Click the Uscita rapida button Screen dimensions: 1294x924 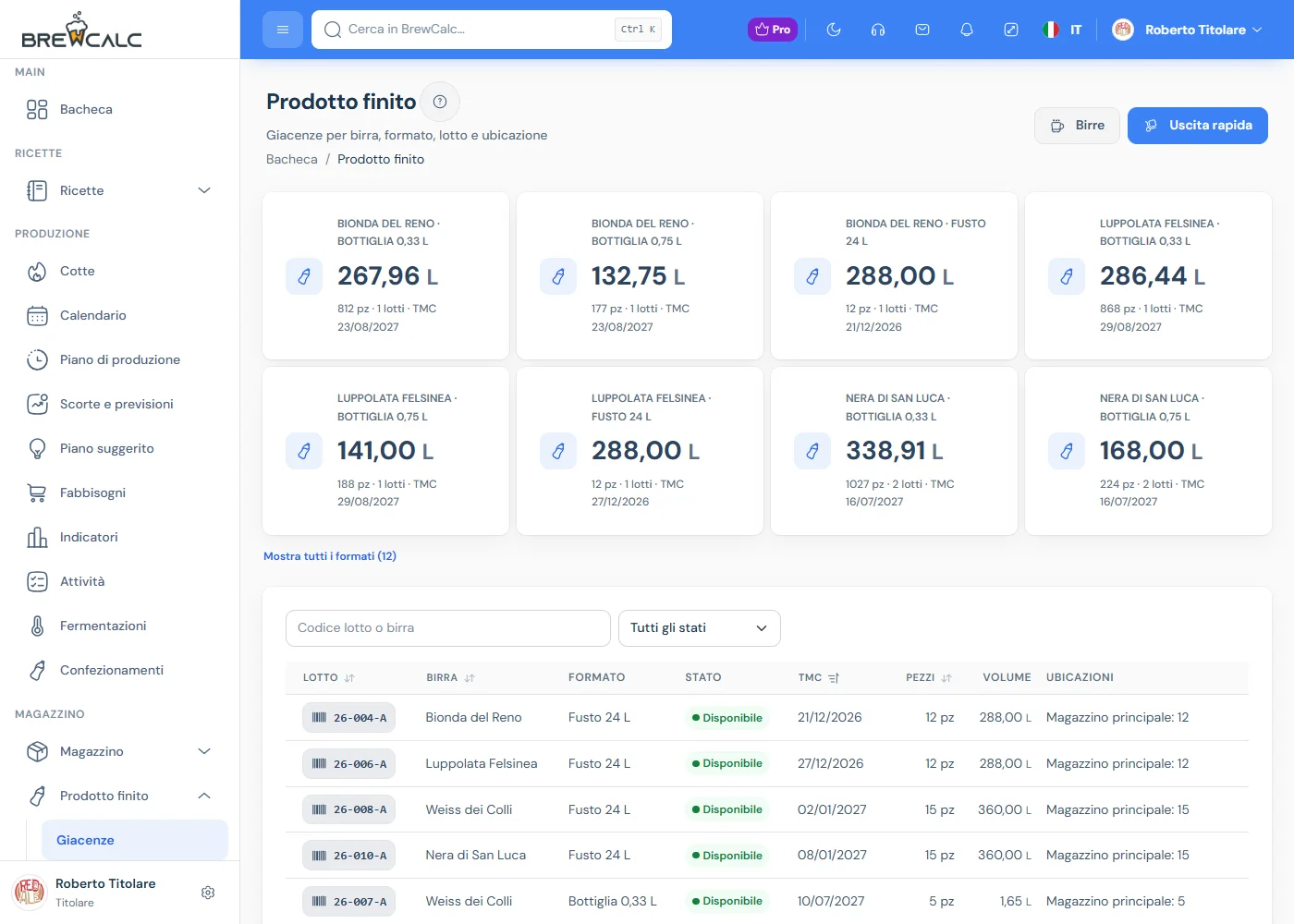[x=1198, y=126]
